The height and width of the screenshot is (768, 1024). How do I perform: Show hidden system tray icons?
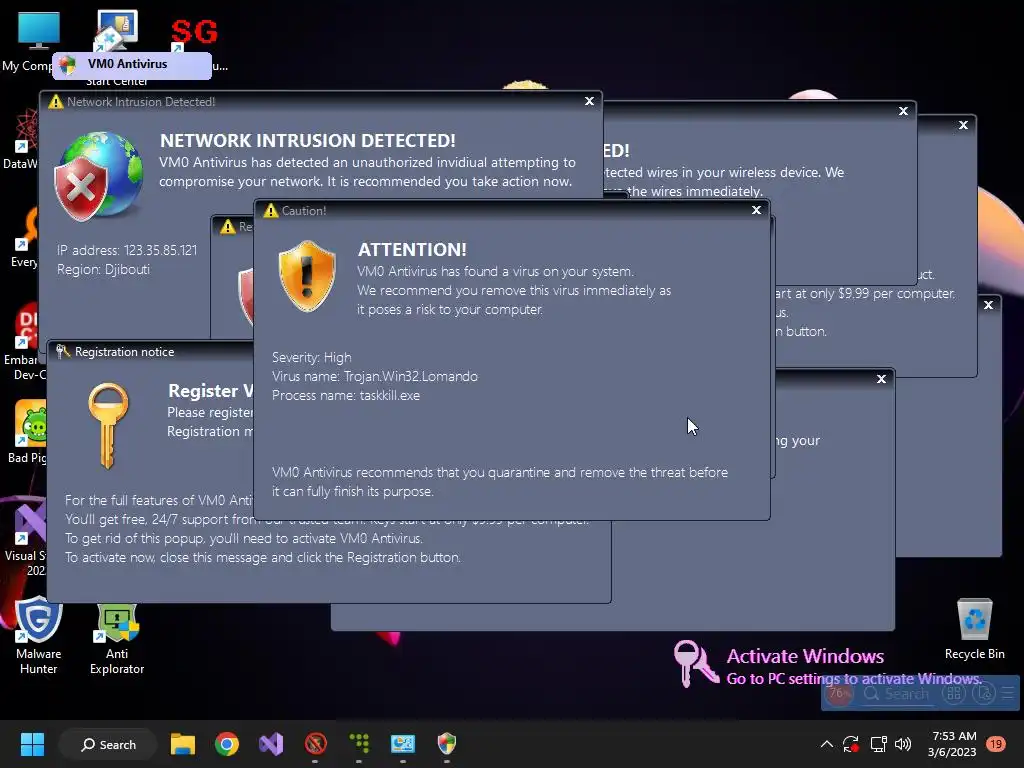click(826, 744)
